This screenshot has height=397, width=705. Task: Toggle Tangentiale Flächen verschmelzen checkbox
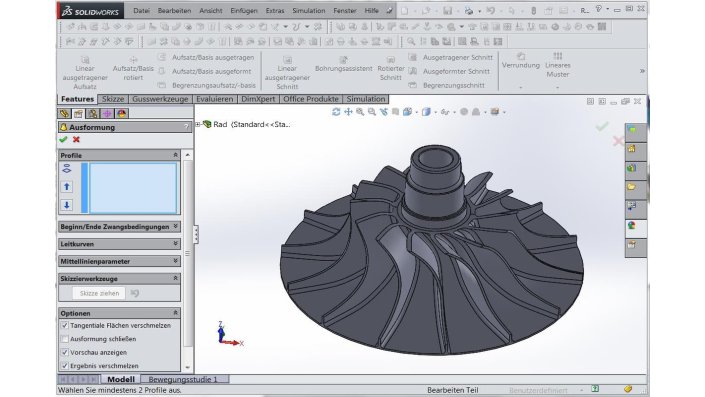(x=65, y=325)
